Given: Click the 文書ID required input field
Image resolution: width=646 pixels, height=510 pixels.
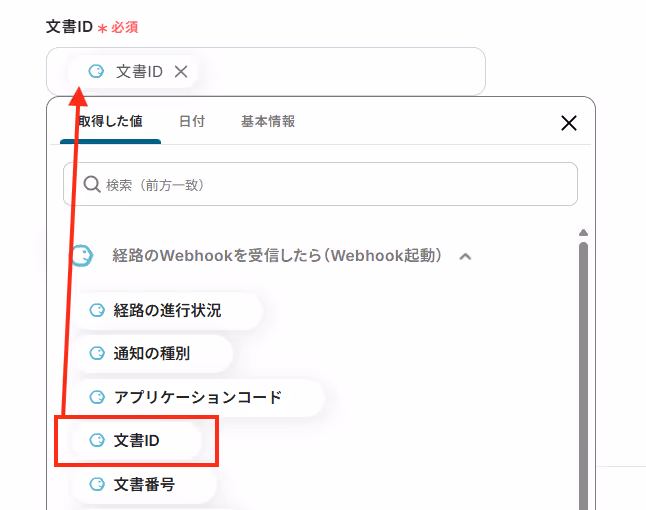Looking at the screenshot, I should 266,71.
